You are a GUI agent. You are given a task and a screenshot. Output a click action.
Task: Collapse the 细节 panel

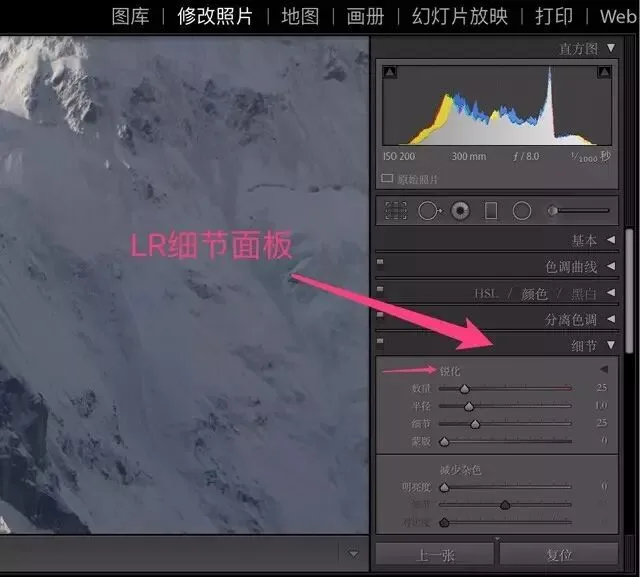pos(611,345)
